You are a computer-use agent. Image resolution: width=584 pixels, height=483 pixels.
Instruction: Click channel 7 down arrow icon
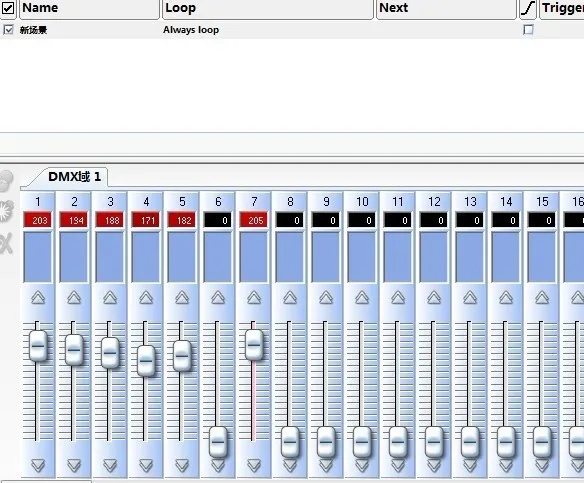click(254, 465)
